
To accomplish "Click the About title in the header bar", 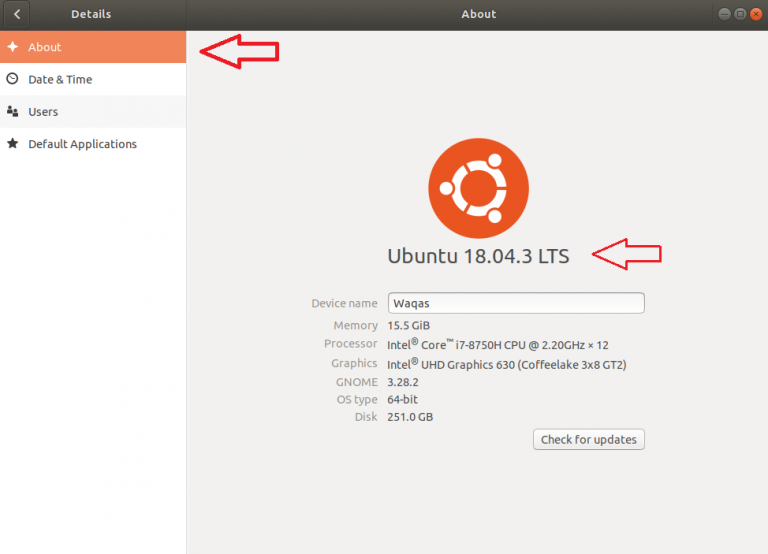I will 479,14.
